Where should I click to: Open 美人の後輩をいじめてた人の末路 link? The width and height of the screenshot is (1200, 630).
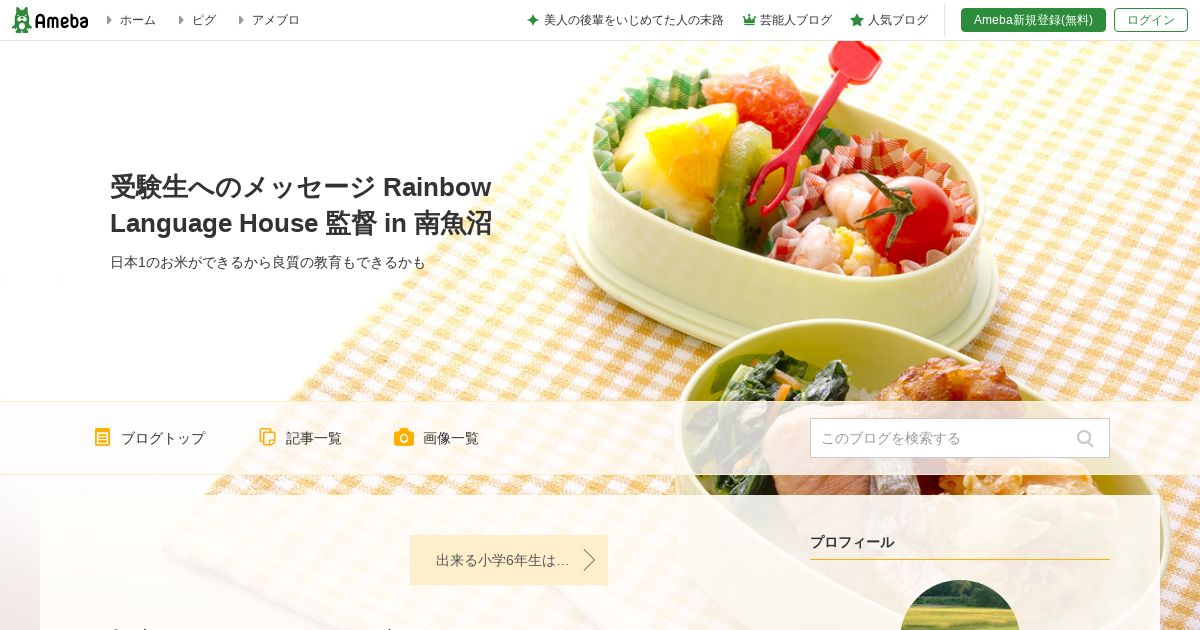click(634, 20)
